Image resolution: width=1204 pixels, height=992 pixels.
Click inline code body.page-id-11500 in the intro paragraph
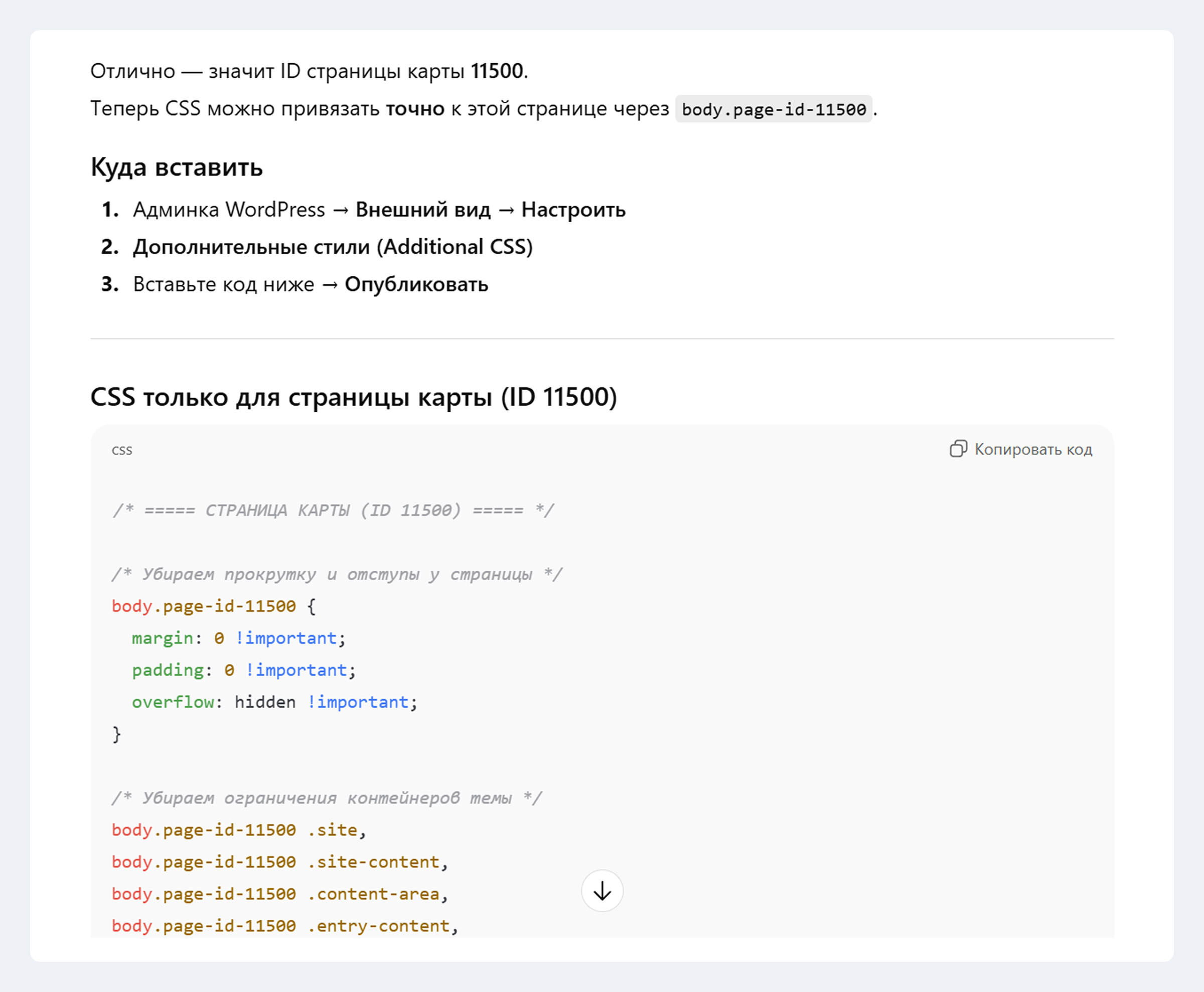(774, 109)
